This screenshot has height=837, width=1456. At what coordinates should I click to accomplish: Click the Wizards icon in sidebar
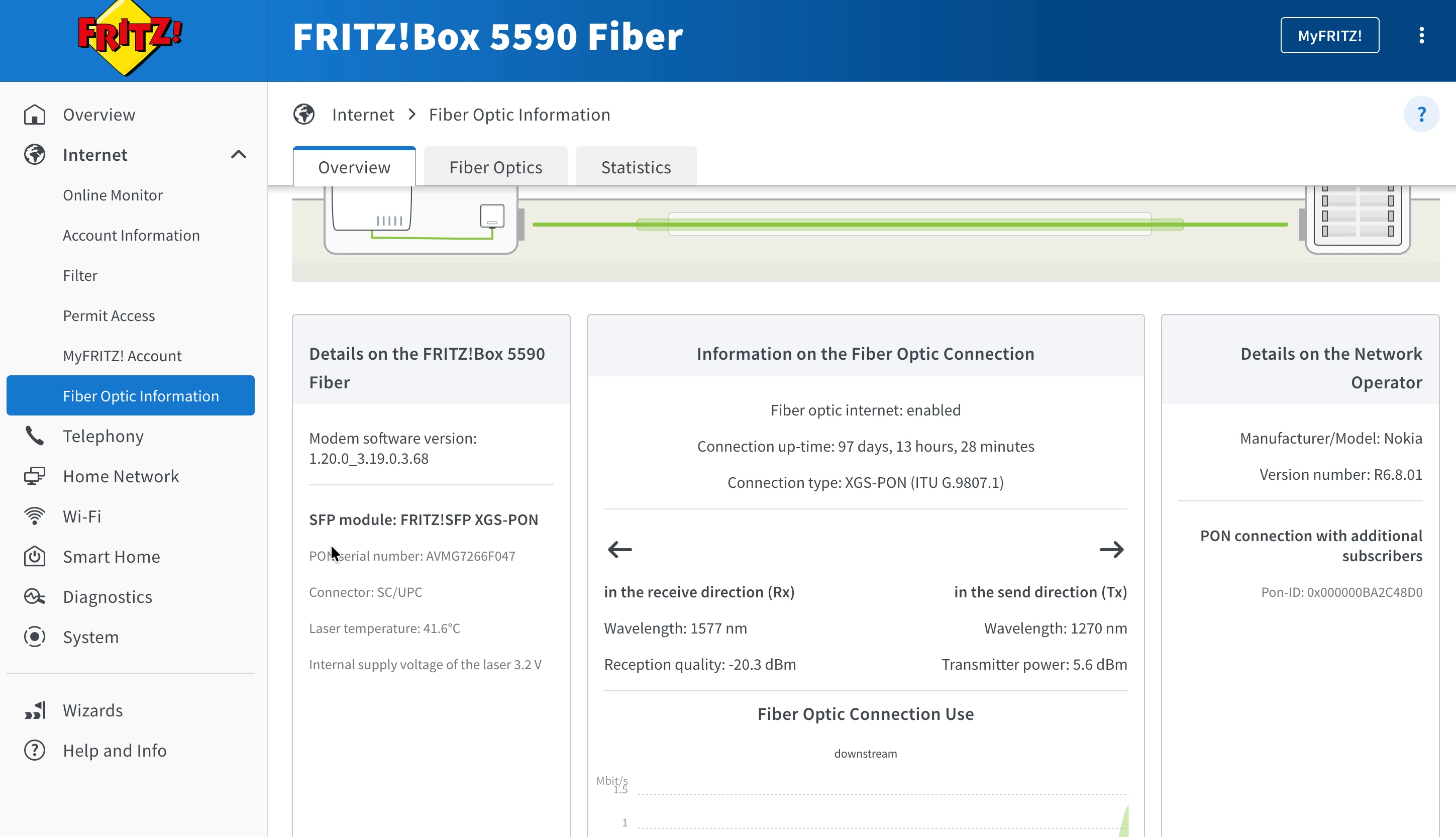tap(35, 710)
